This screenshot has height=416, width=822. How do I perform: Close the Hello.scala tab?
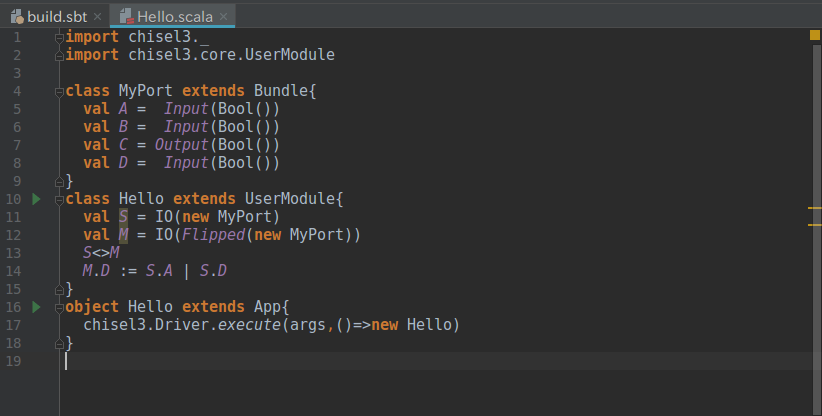click(x=224, y=17)
